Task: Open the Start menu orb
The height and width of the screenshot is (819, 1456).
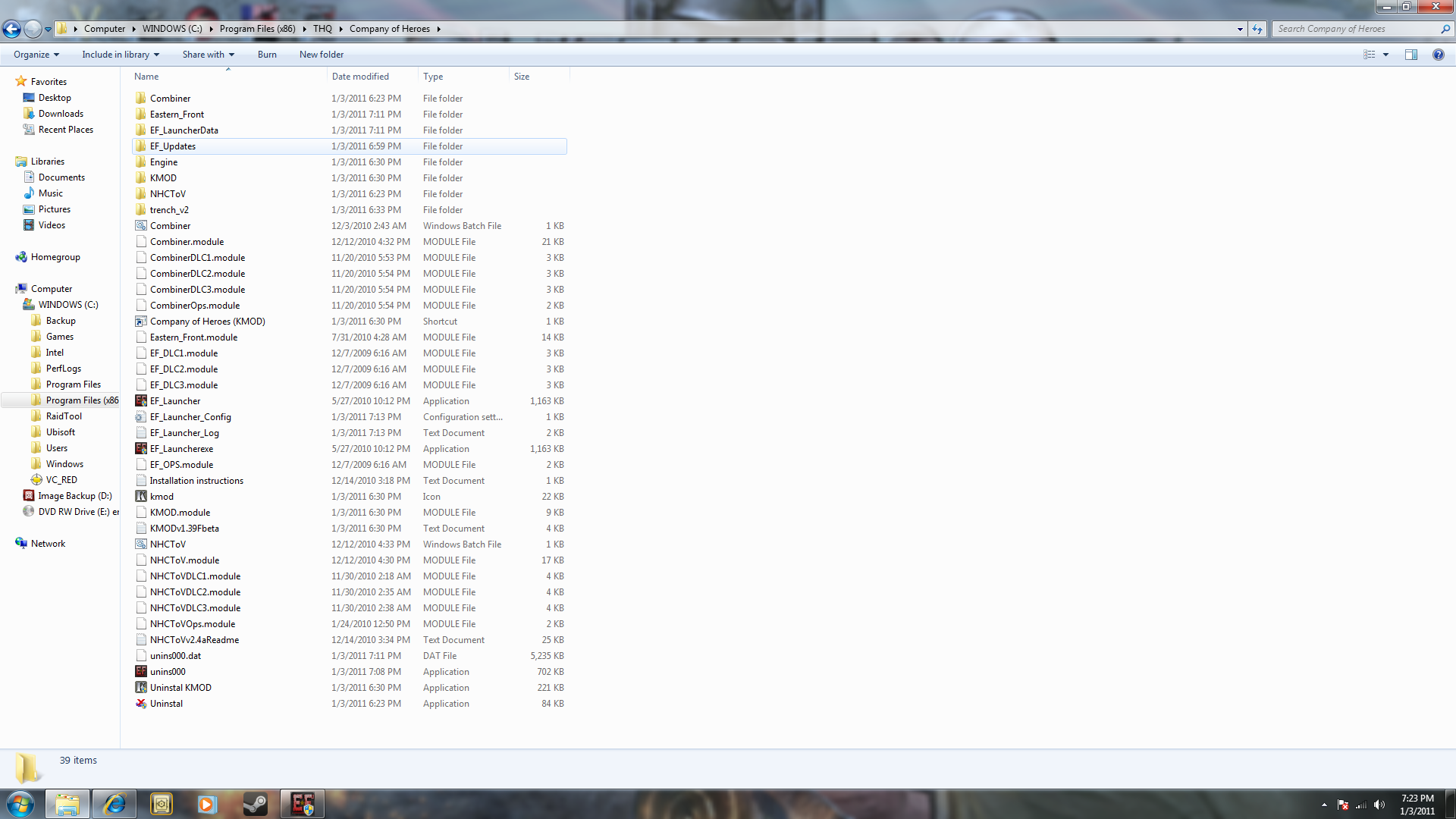Action: pyautogui.click(x=20, y=804)
